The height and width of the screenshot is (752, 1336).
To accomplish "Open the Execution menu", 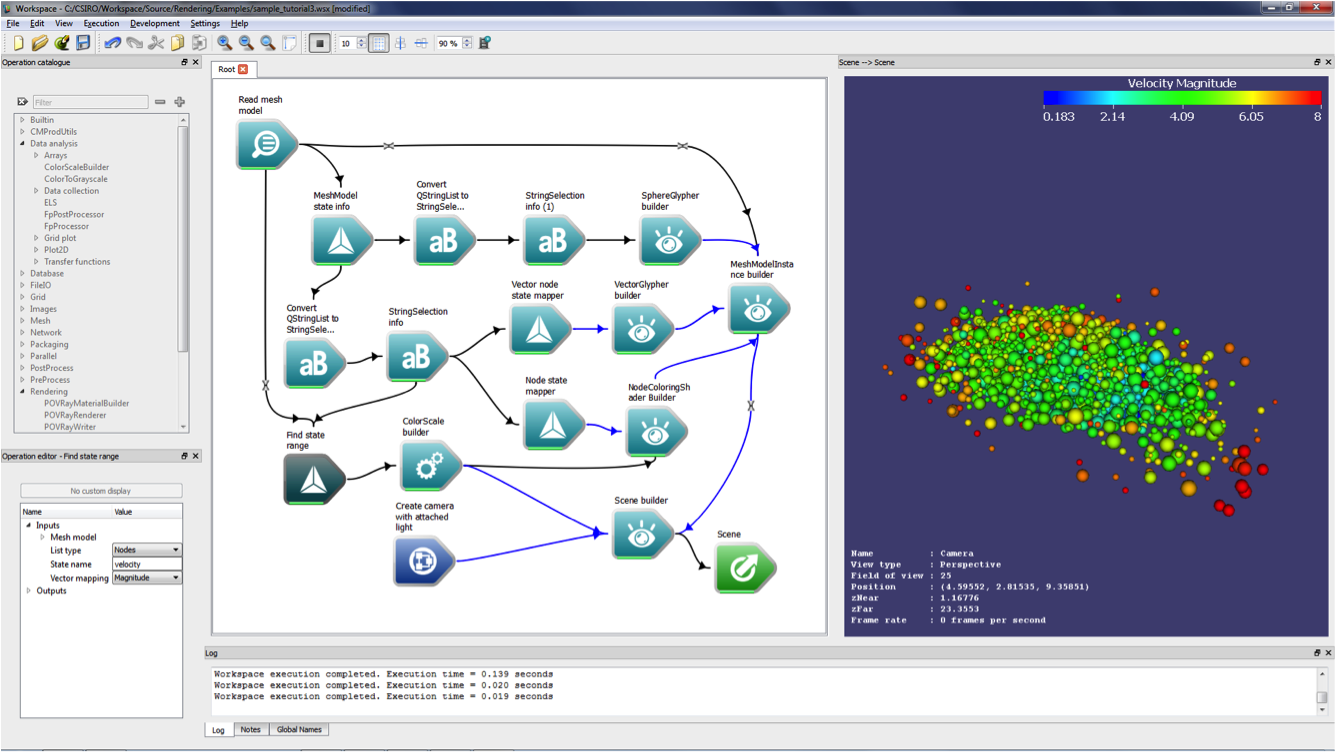I will [101, 23].
